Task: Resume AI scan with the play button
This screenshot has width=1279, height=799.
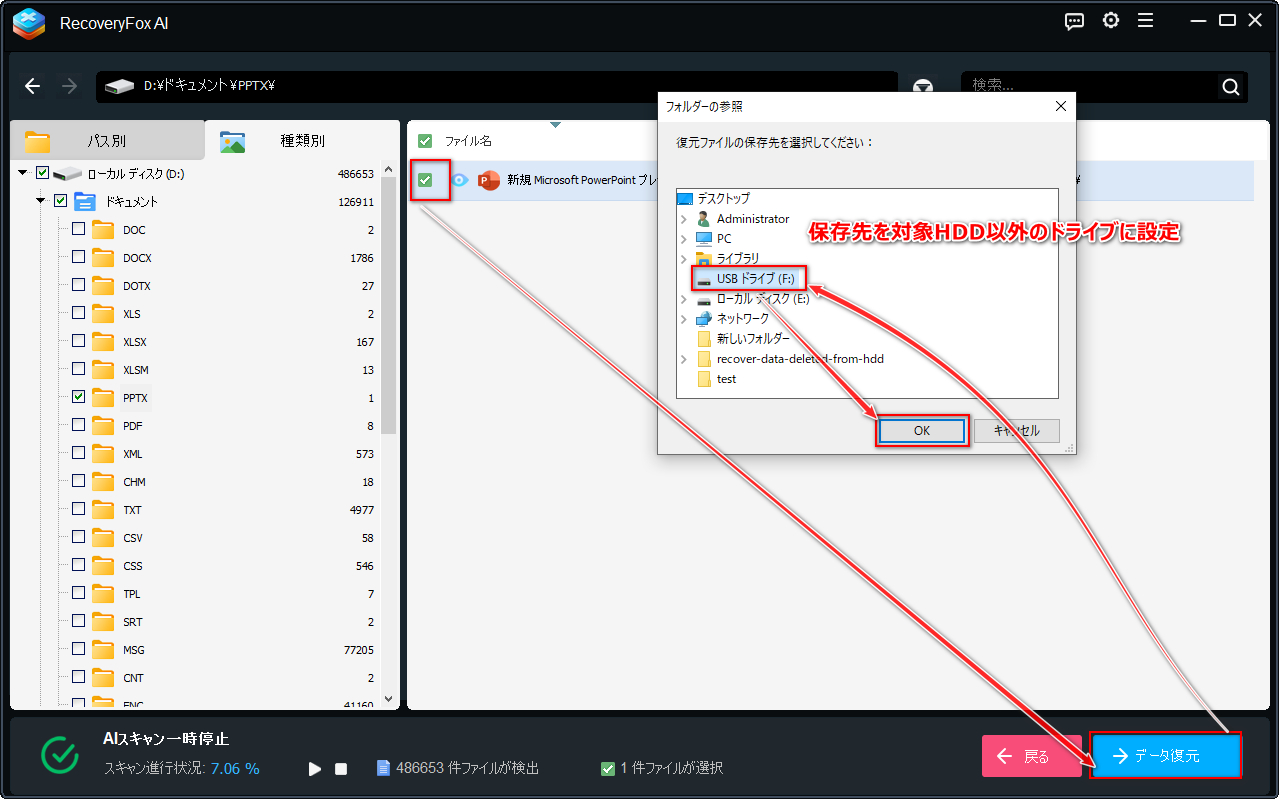Action: pos(315,769)
